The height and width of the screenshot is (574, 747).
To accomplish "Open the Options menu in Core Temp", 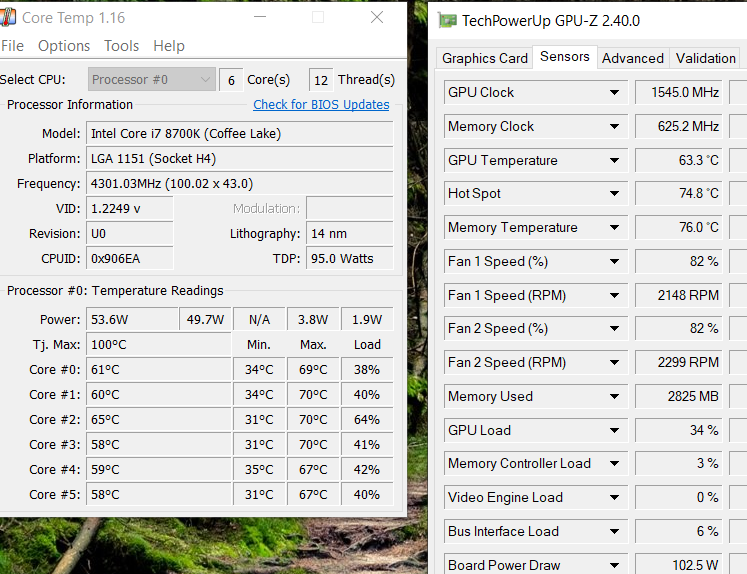I will coord(64,46).
